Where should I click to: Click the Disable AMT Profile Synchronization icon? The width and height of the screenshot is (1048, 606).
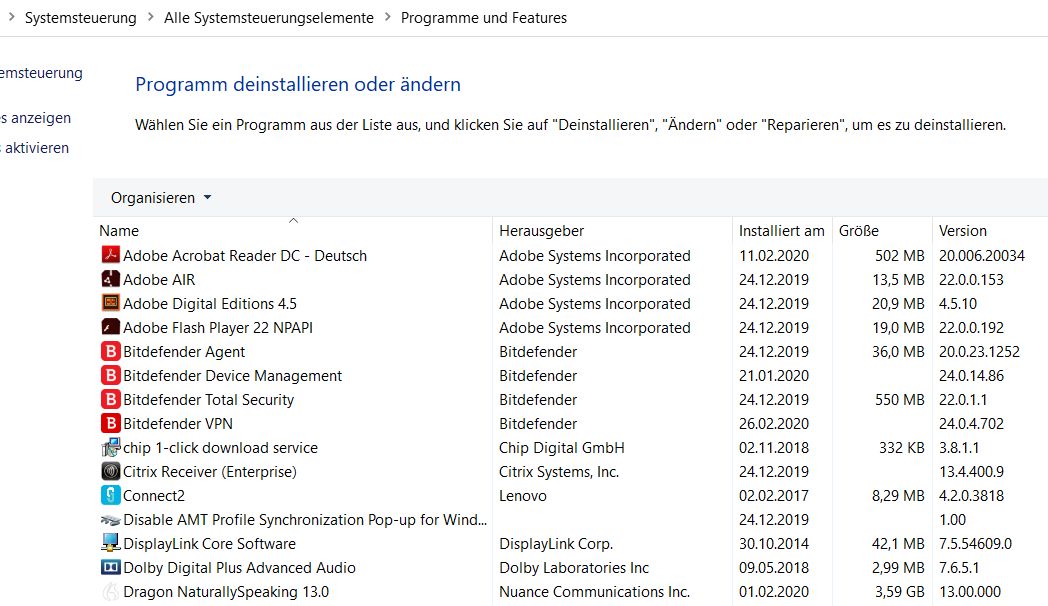pyautogui.click(x=110, y=520)
